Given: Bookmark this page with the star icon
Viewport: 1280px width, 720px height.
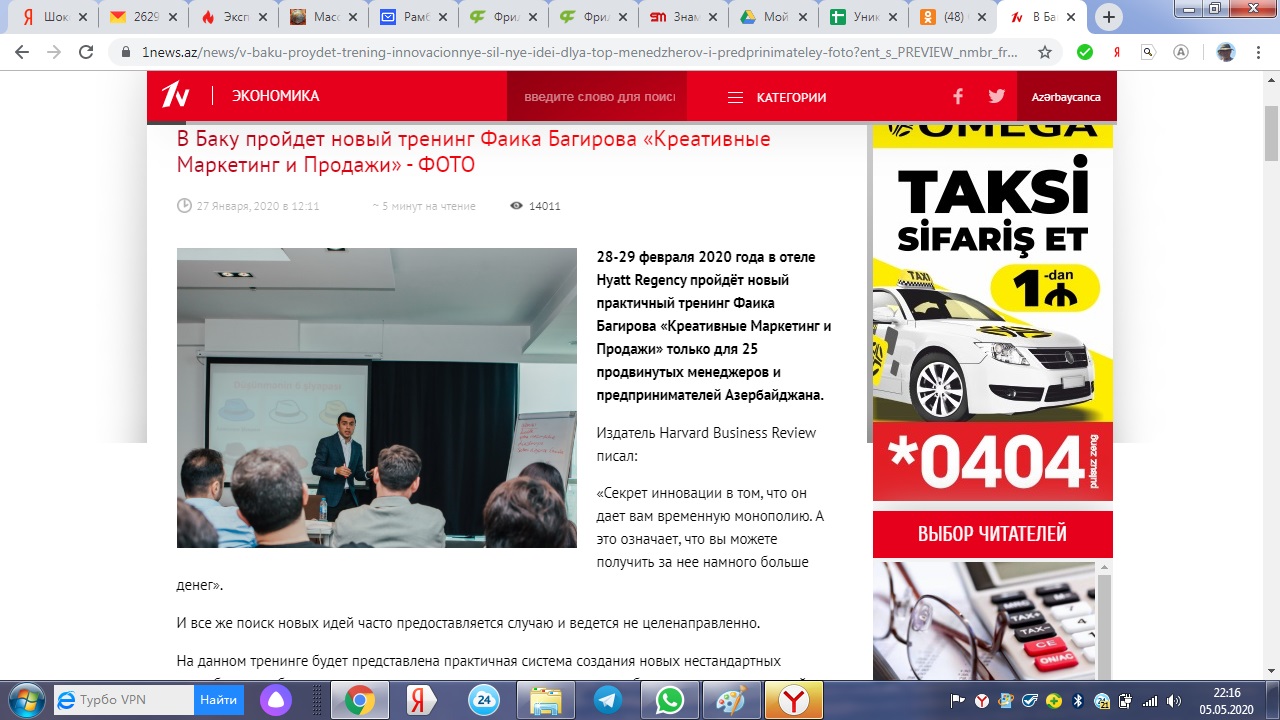Looking at the screenshot, I should pos(1045,52).
